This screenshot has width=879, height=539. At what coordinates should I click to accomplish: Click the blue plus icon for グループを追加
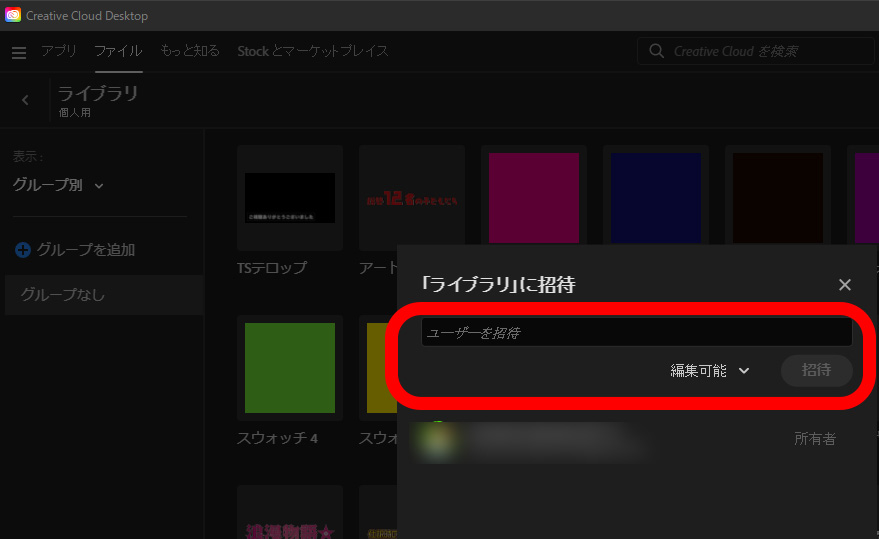click(x=22, y=250)
